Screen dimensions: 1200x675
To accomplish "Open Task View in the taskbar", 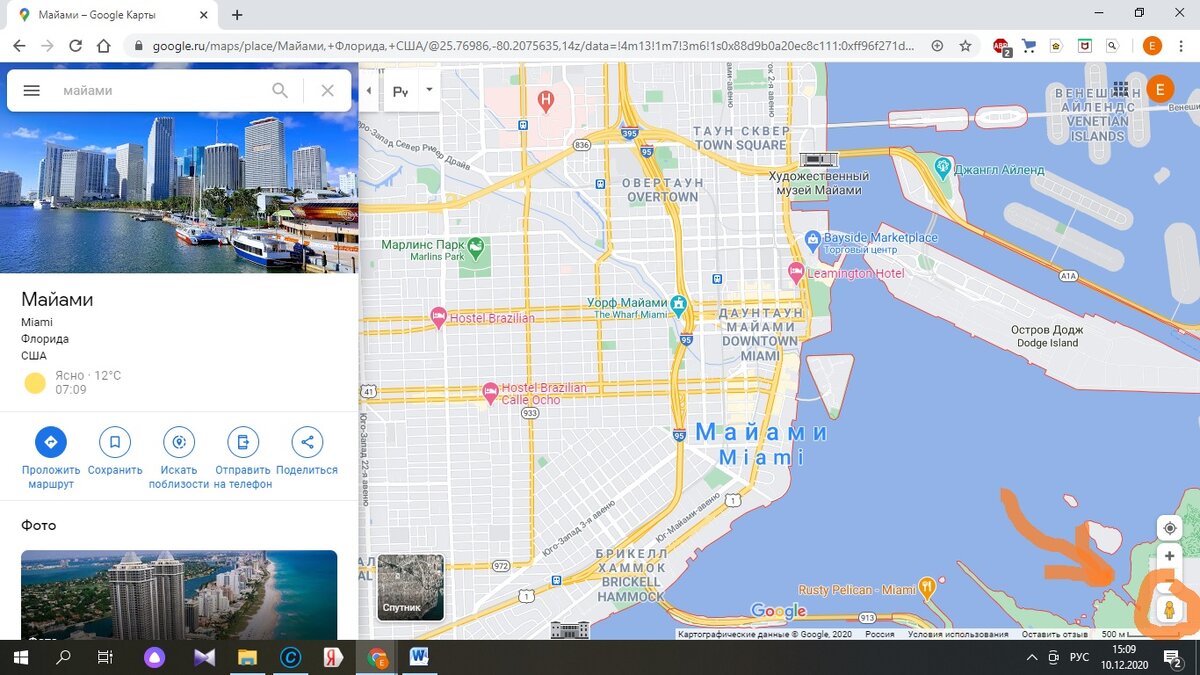I will tap(105, 658).
